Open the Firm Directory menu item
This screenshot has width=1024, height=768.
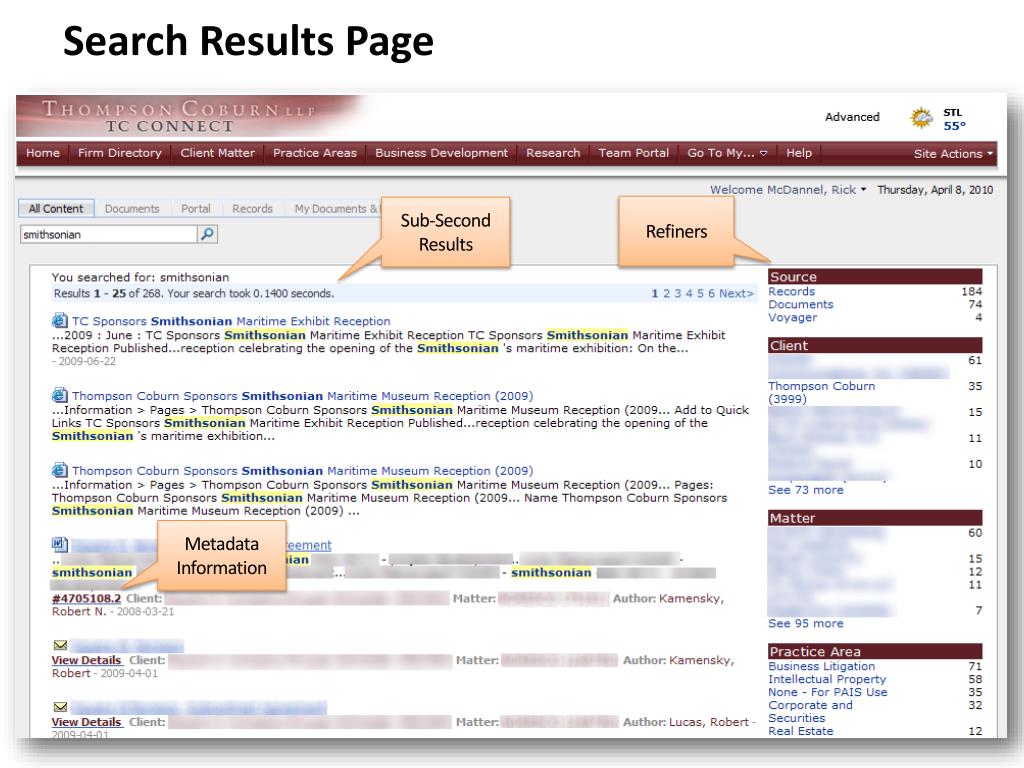[x=120, y=153]
